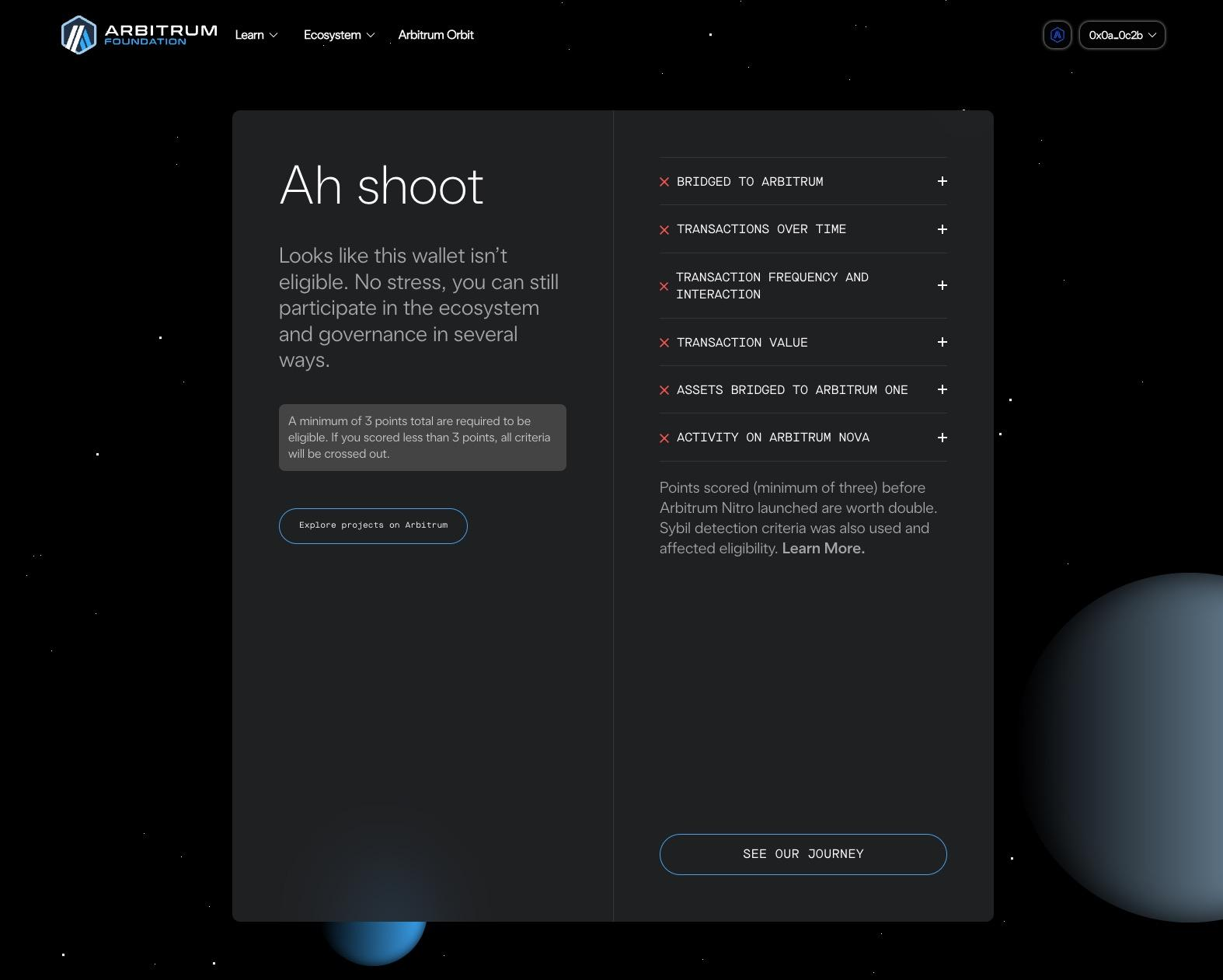Open the Ecosystem dropdown menu

click(x=339, y=35)
